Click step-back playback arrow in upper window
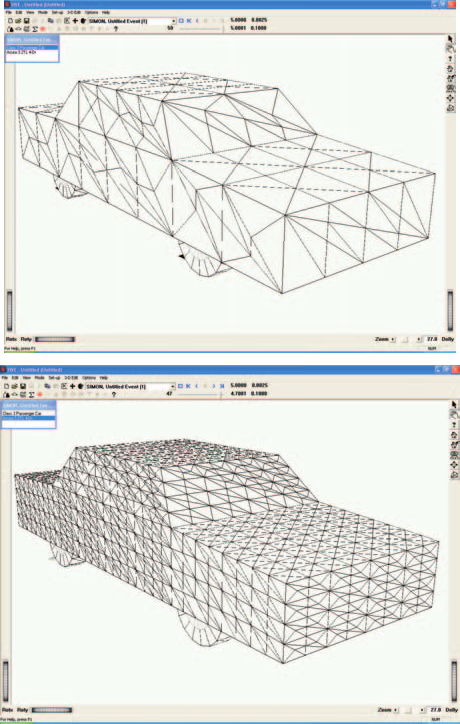Viewport: 460px width, 724px height. [x=197, y=21]
